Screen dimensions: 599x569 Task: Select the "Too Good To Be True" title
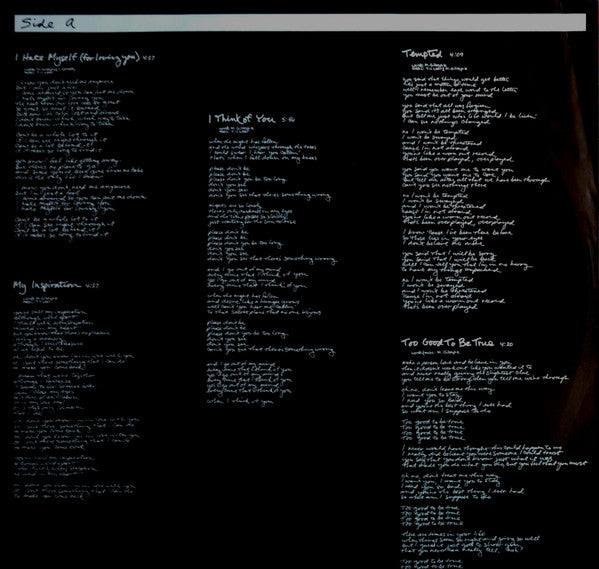tap(447, 342)
